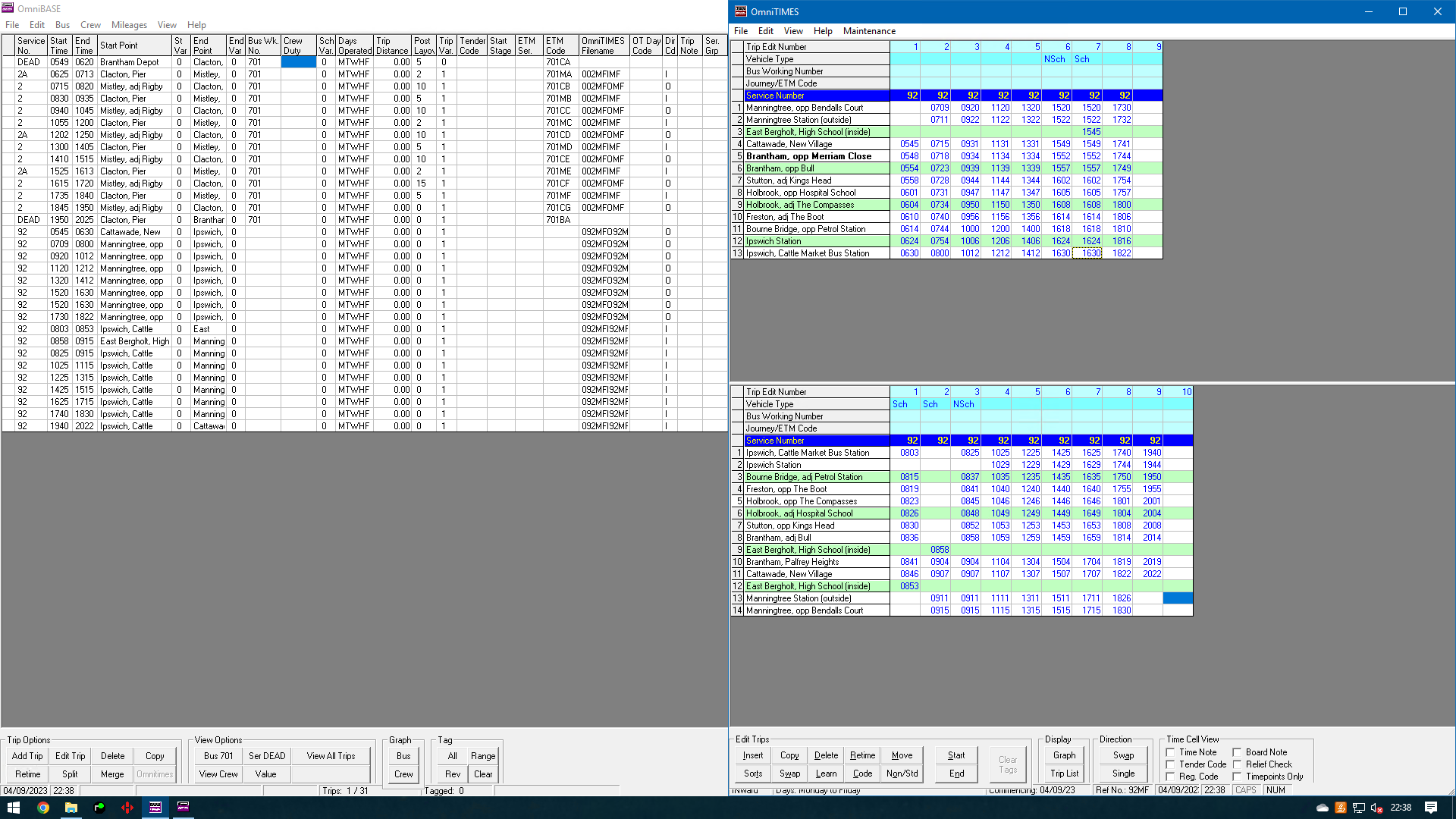Click the Add Trip button

pyautogui.click(x=27, y=756)
